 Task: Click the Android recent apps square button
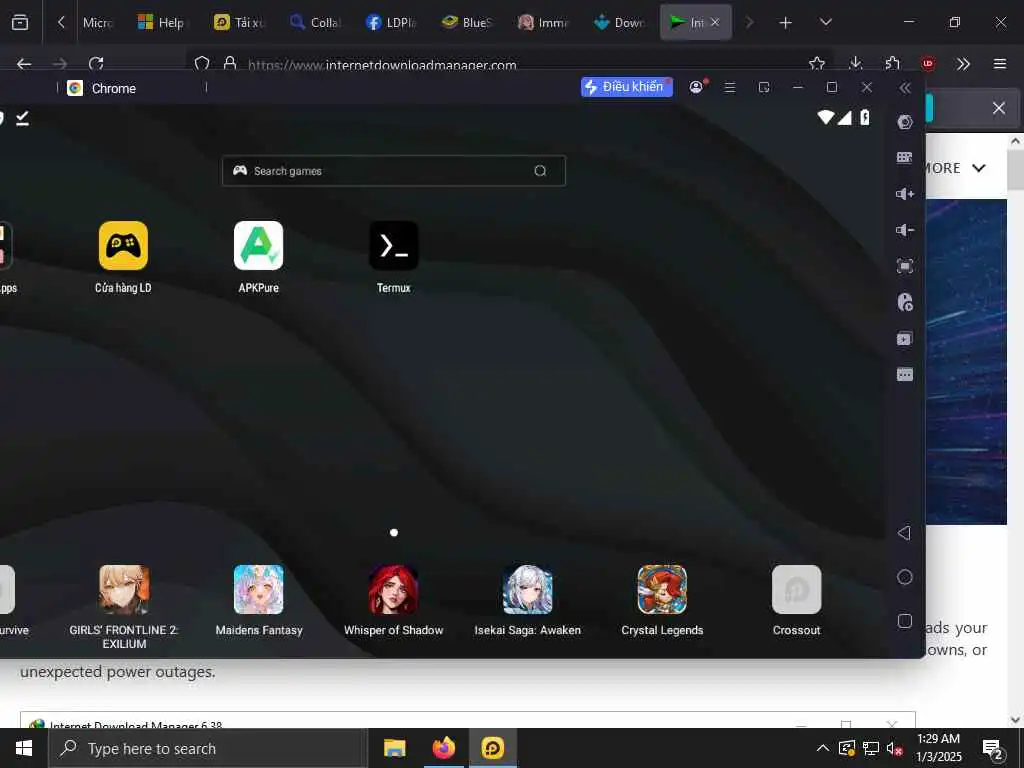[x=904, y=620]
